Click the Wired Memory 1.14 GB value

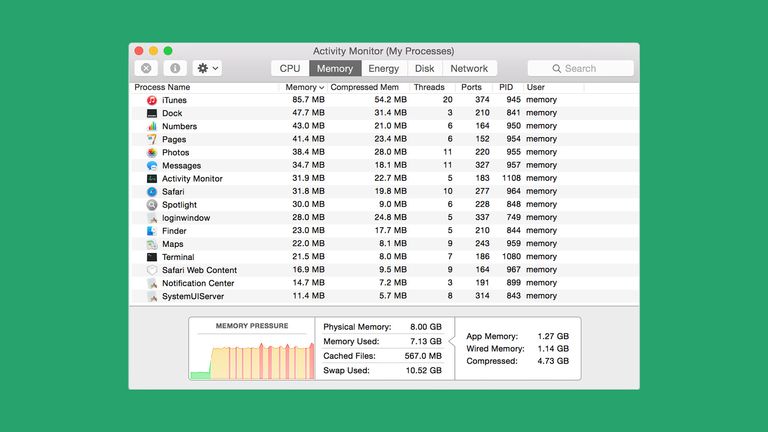click(x=553, y=349)
